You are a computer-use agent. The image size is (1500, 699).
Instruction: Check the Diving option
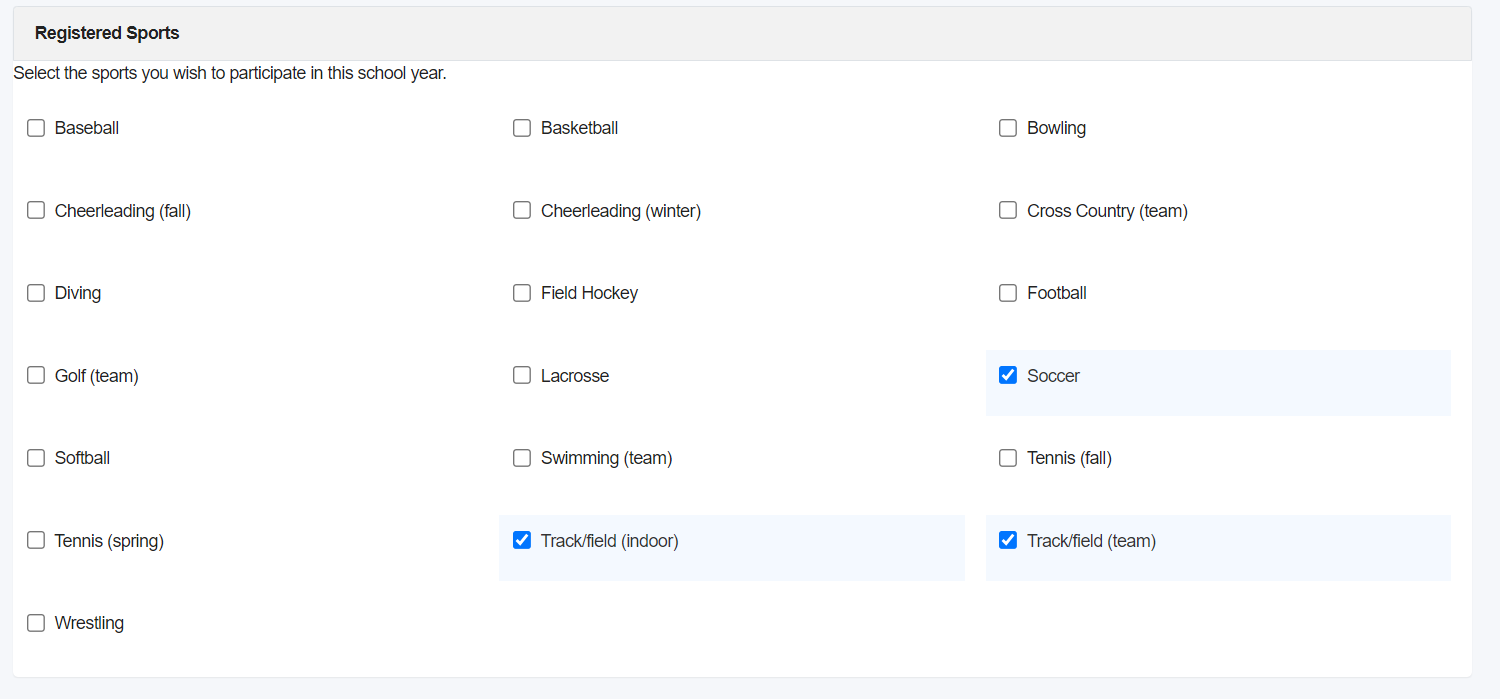36,292
